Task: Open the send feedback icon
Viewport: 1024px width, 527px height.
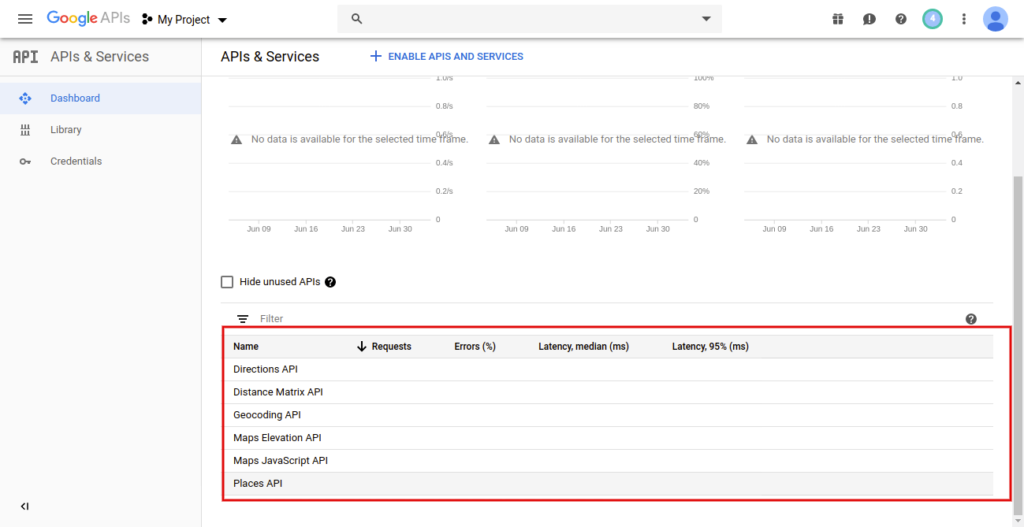Action: pyautogui.click(x=869, y=19)
